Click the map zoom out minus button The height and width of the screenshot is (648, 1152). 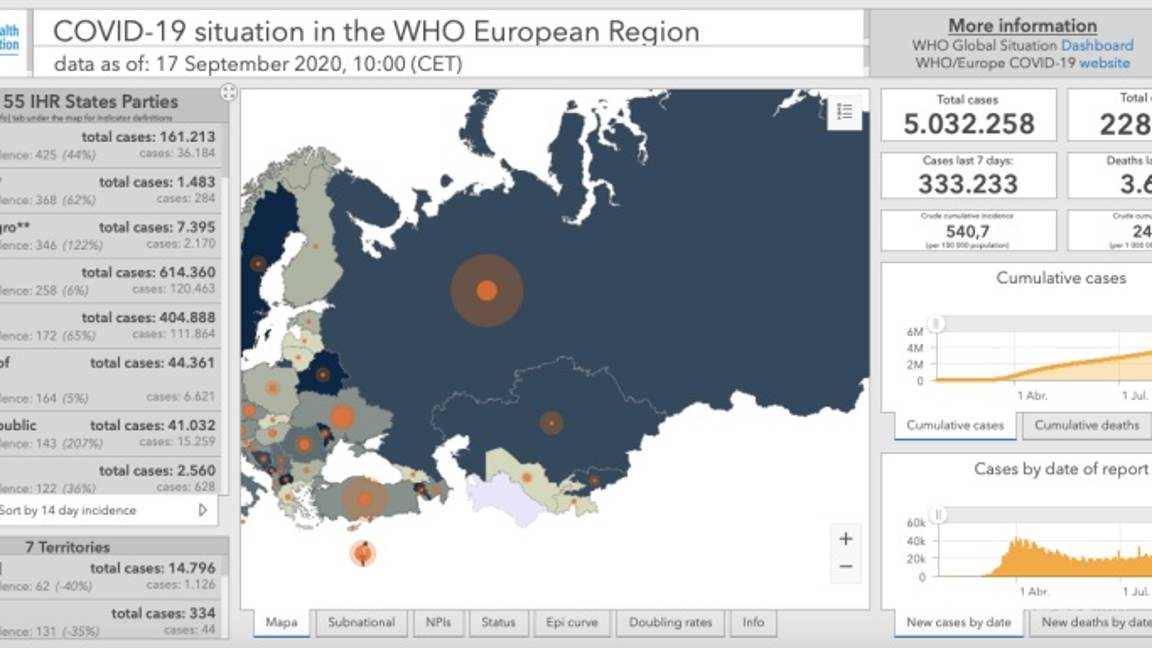[845, 567]
